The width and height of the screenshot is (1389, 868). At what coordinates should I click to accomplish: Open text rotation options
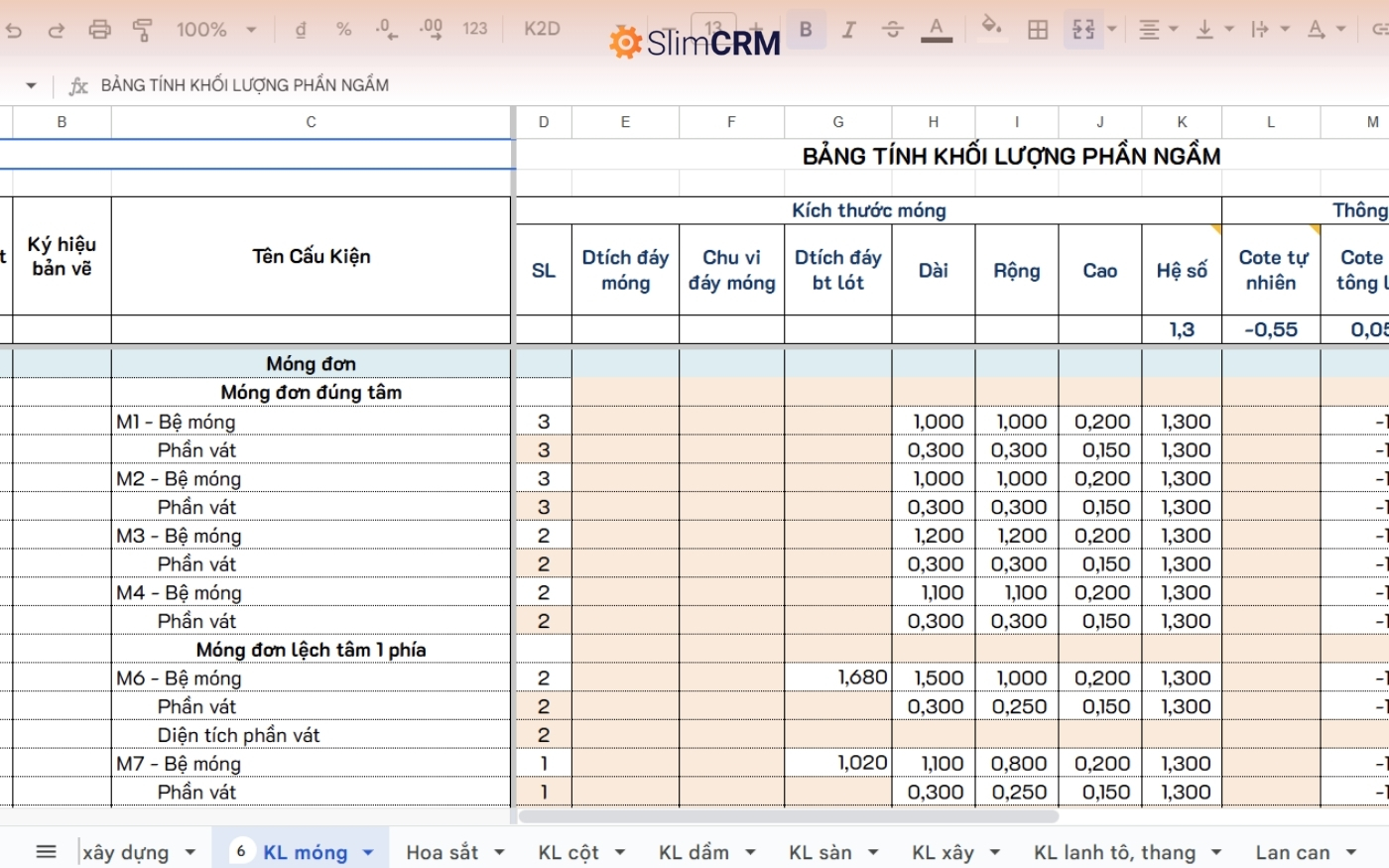tap(1325, 30)
